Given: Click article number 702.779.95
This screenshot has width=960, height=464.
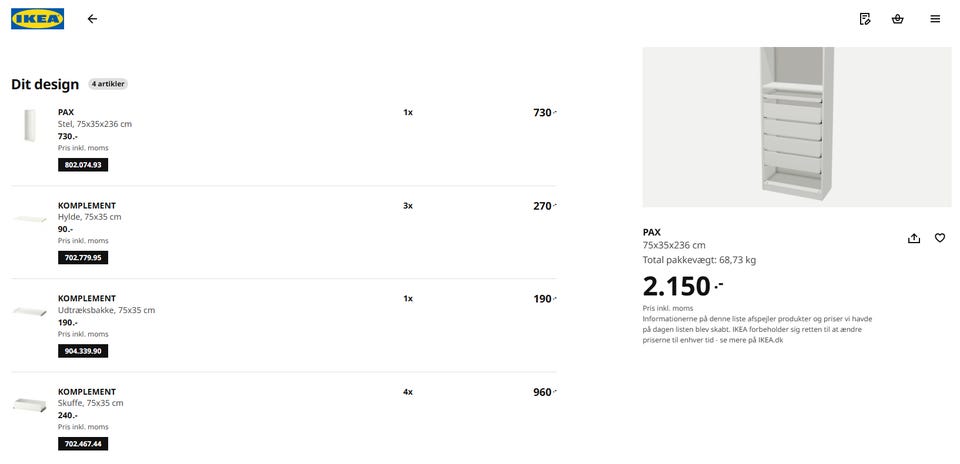Looking at the screenshot, I should pos(83,258).
